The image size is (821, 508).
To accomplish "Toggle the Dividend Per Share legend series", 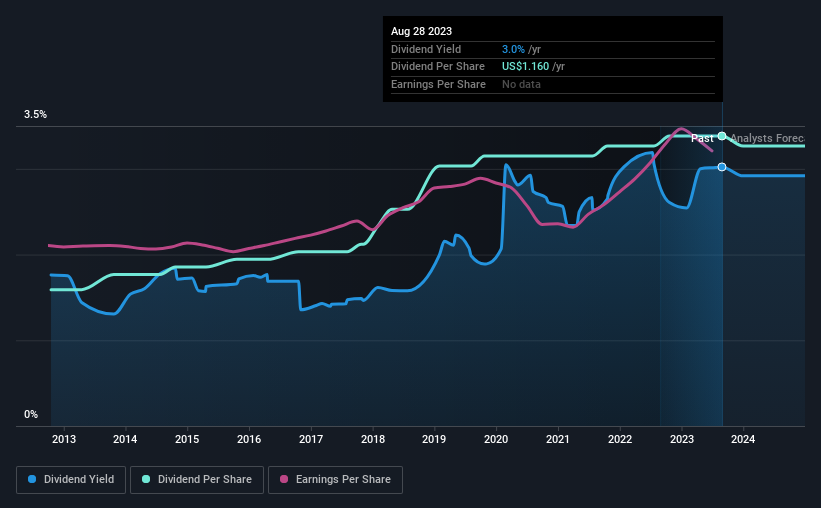I will pos(197,480).
